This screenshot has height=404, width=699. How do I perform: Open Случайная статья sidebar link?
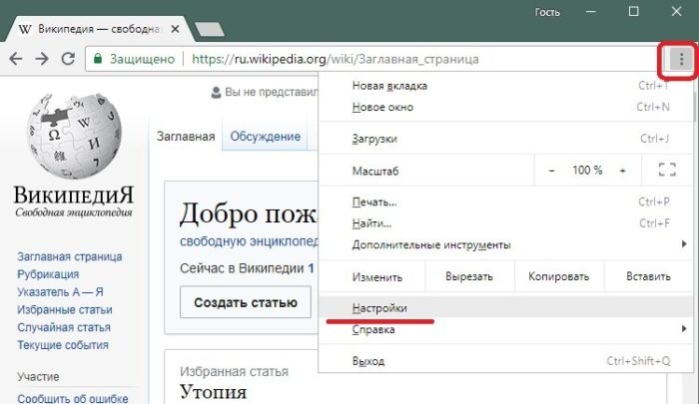(x=64, y=327)
